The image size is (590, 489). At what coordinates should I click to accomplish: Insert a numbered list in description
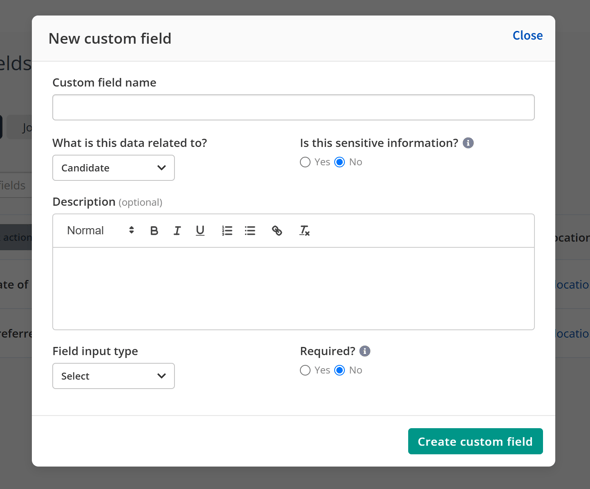coord(227,231)
